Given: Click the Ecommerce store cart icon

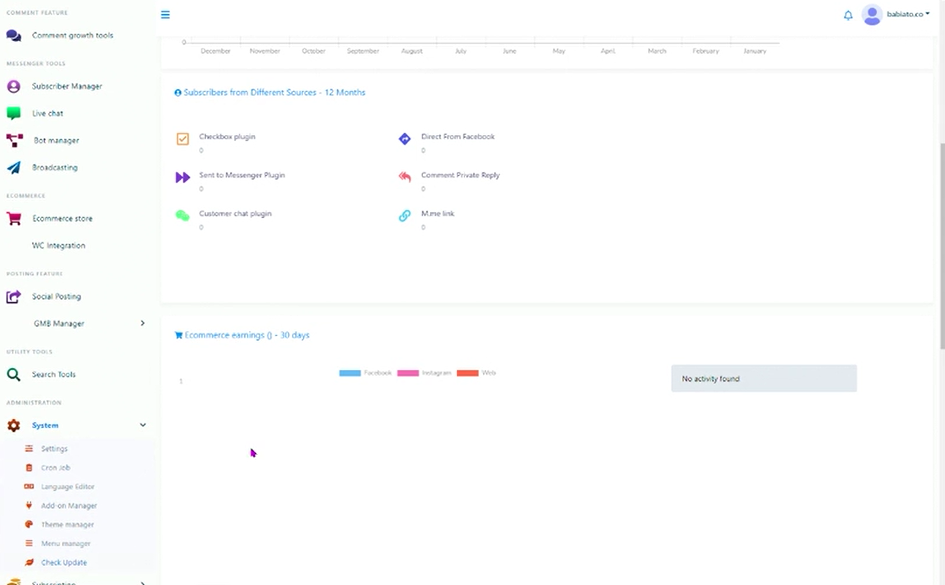Looking at the screenshot, I should click(x=14, y=219).
